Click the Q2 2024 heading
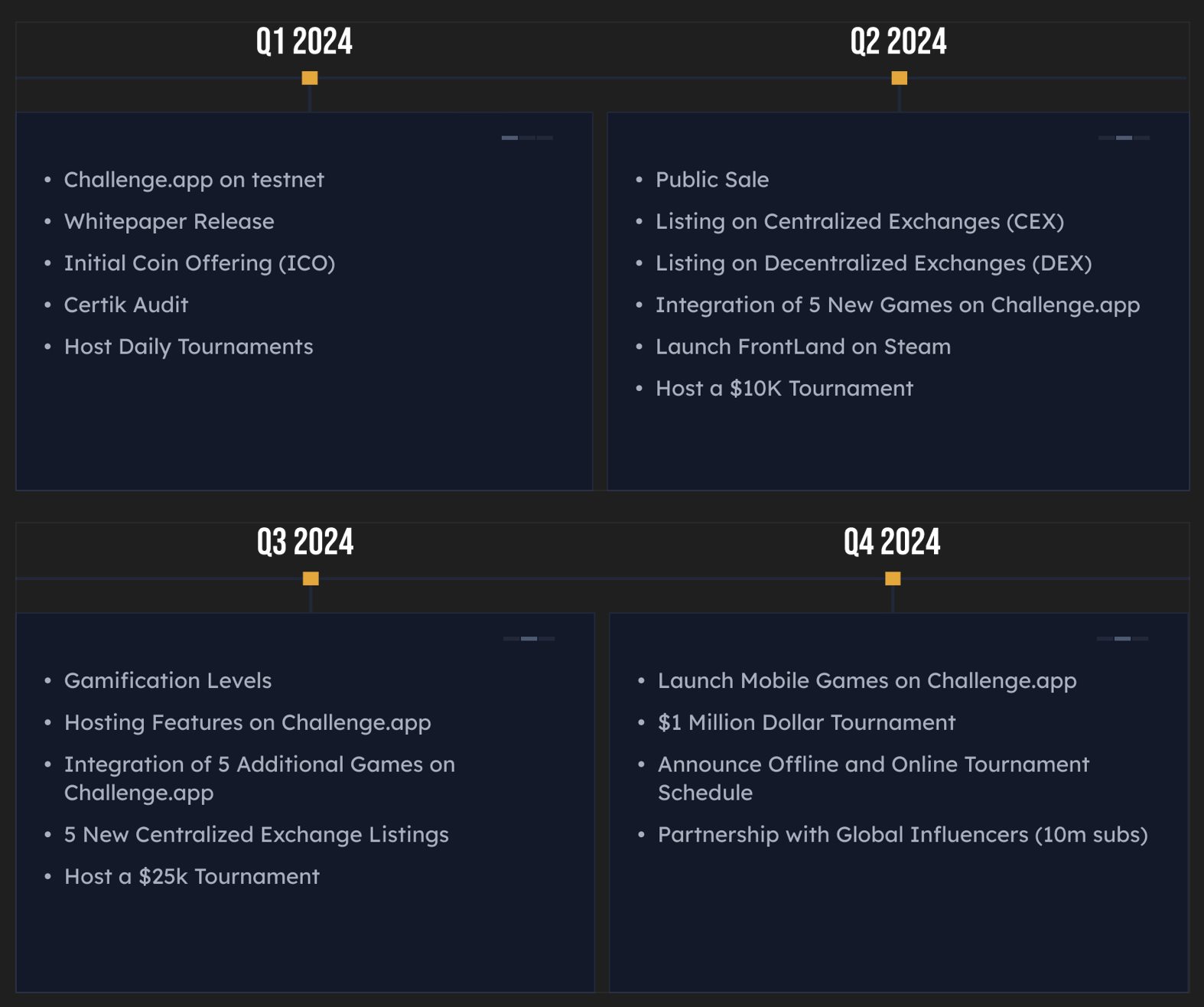This screenshot has width=1204, height=1007. [898, 41]
